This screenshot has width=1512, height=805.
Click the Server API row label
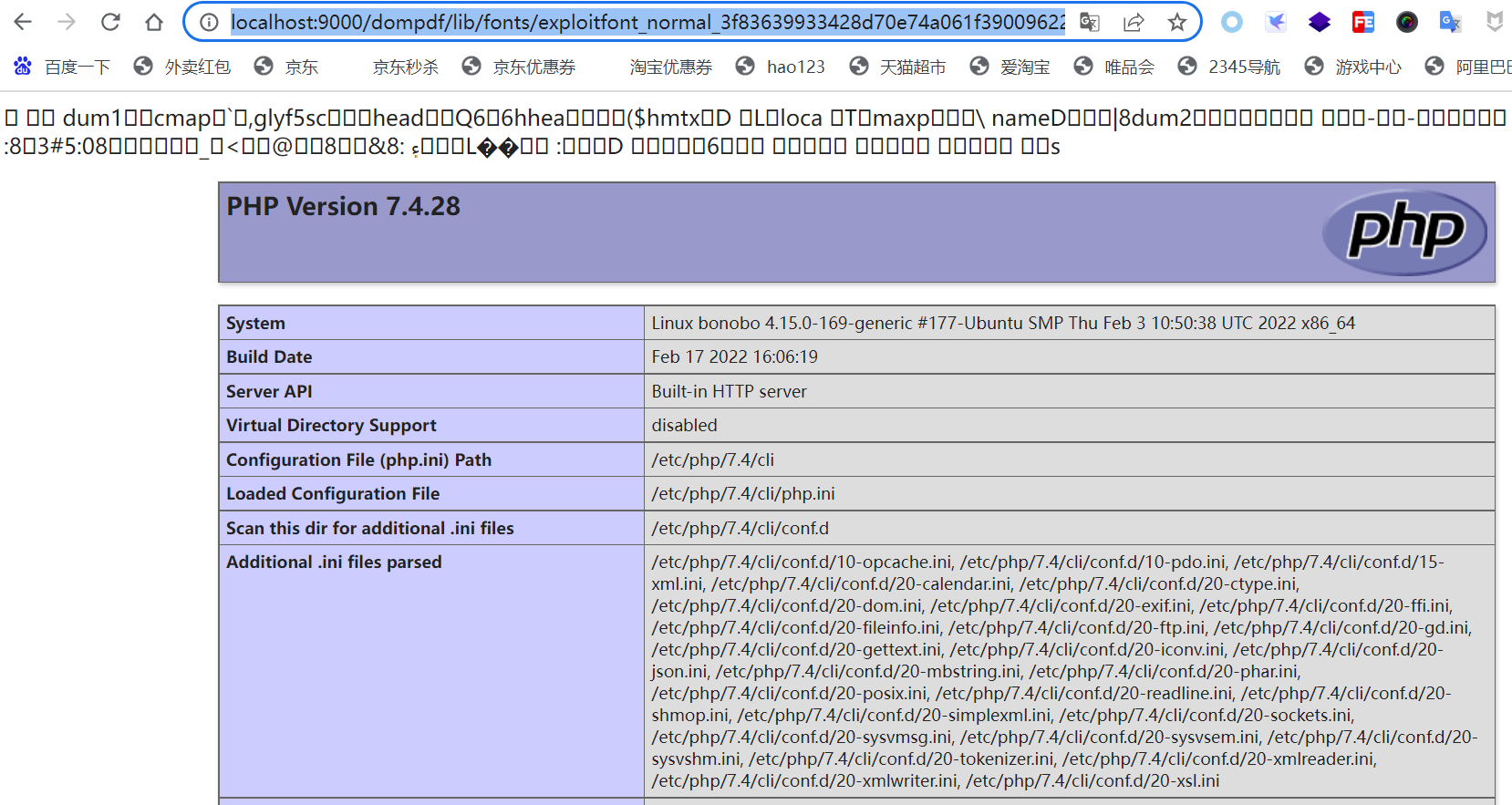pyautogui.click(x=269, y=391)
